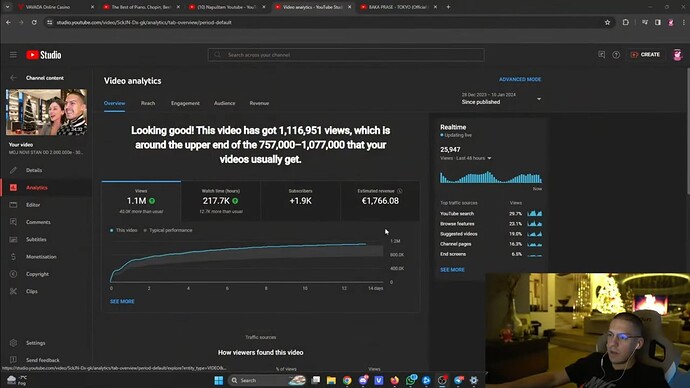Go back to Channel content arrow
The width and height of the screenshot is (690, 388).
pos(13,78)
